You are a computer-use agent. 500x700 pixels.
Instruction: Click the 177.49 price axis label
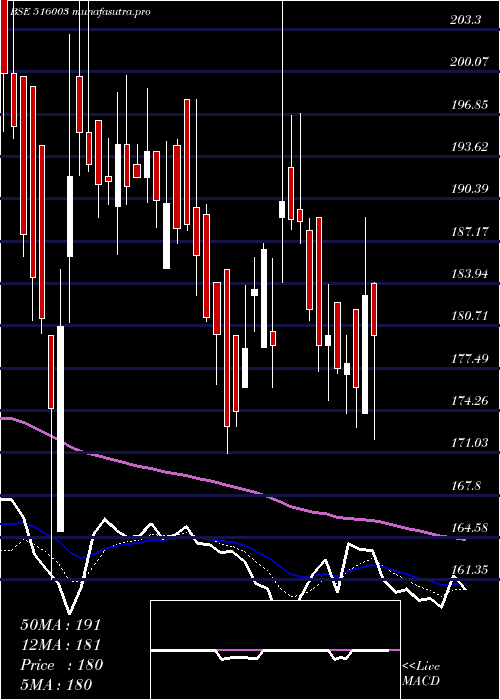point(469,359)
